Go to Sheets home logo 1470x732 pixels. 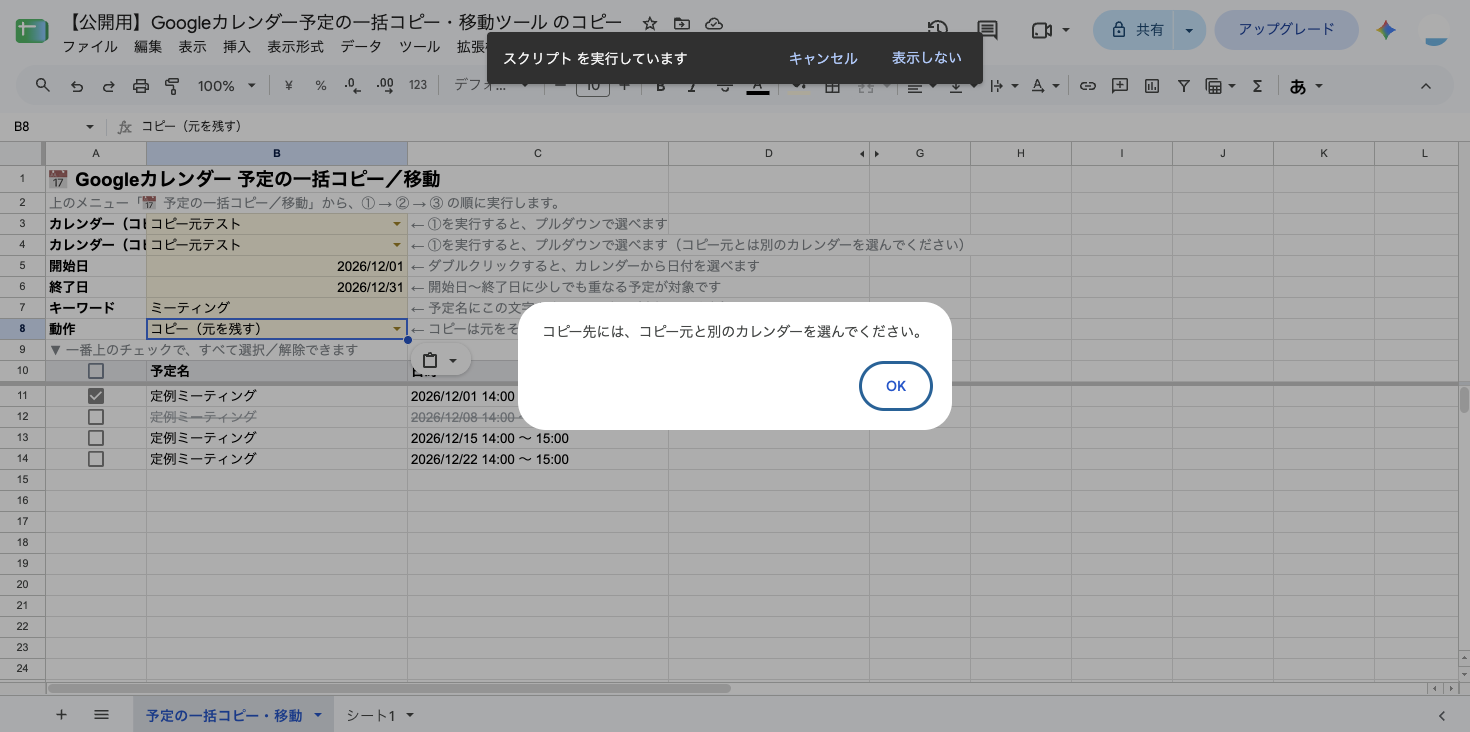32,31
